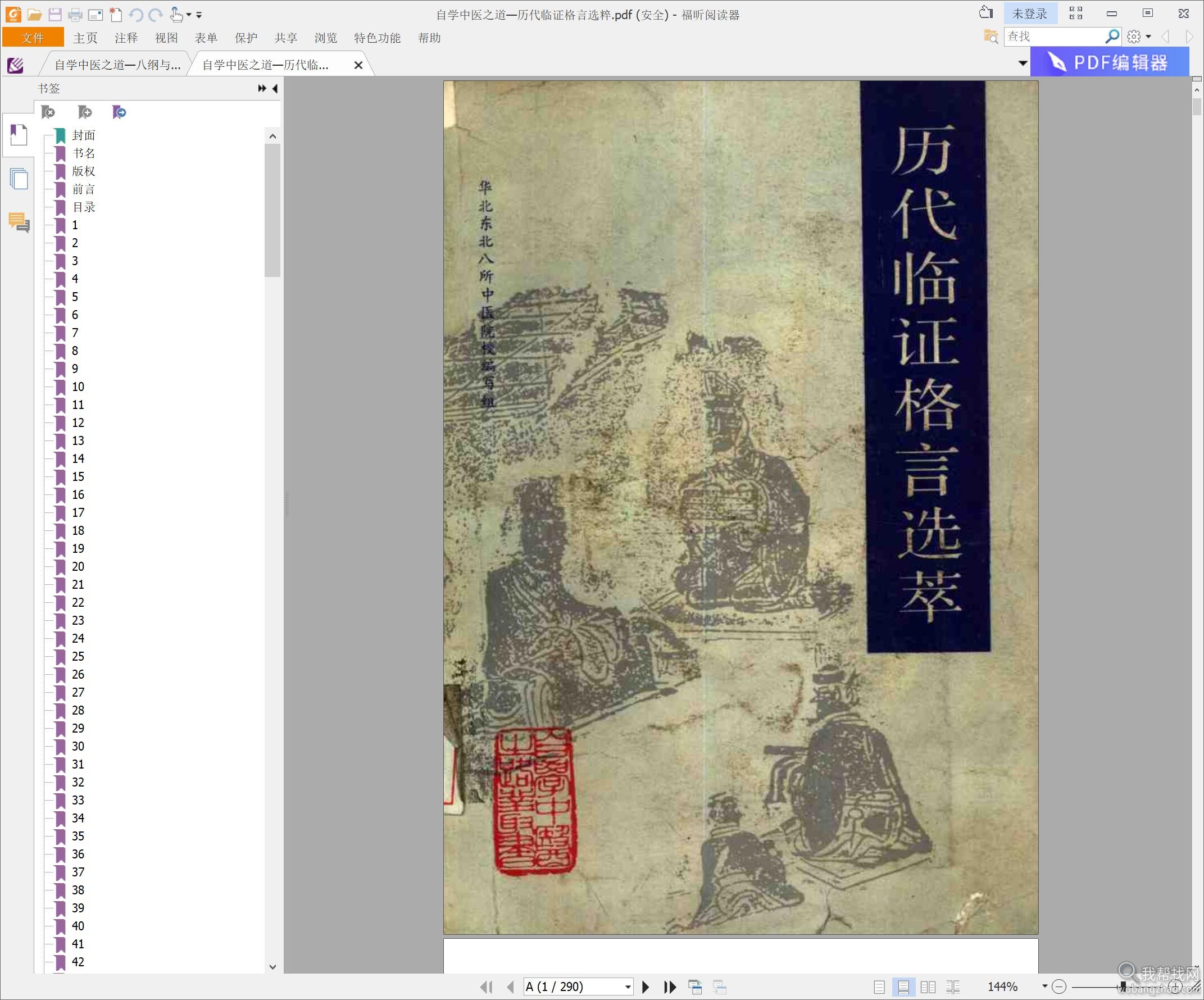Collapse the bookmarks panel with the left arrow

(x=275, y=88)
